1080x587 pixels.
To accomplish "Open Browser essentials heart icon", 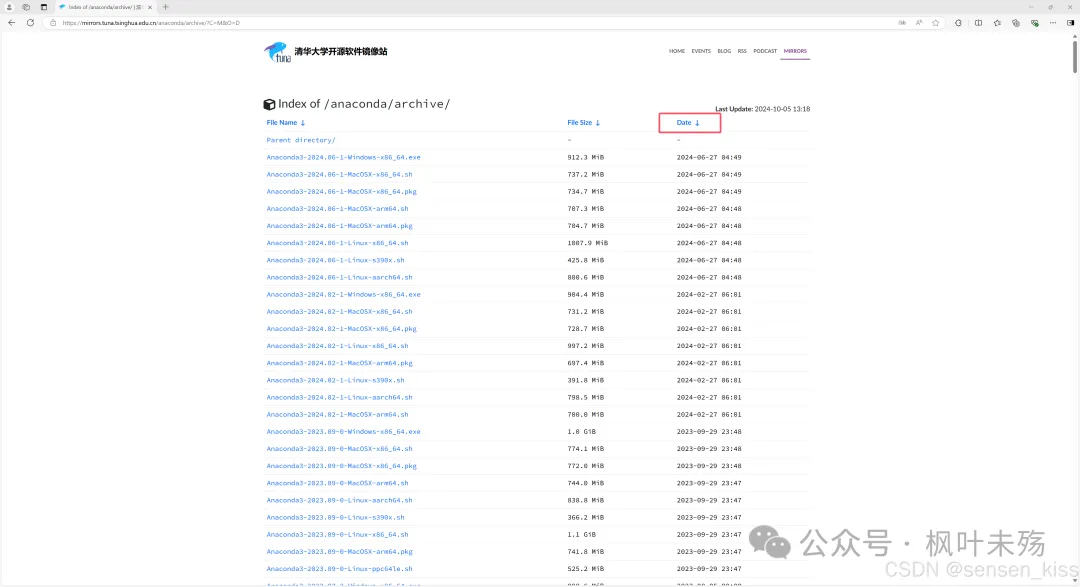I will (1035, 23).
